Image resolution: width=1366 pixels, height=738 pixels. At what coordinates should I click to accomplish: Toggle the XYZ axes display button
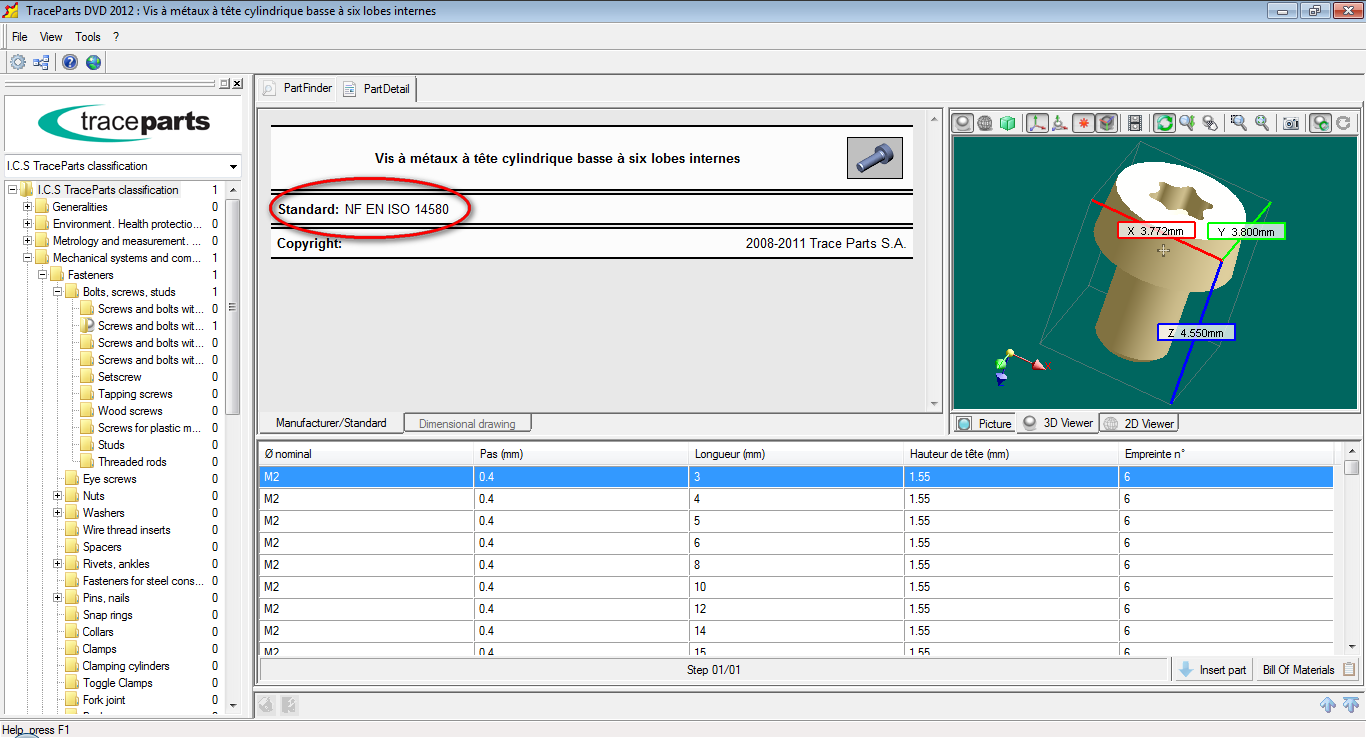pyautogui.click(x=1037, y=123)
